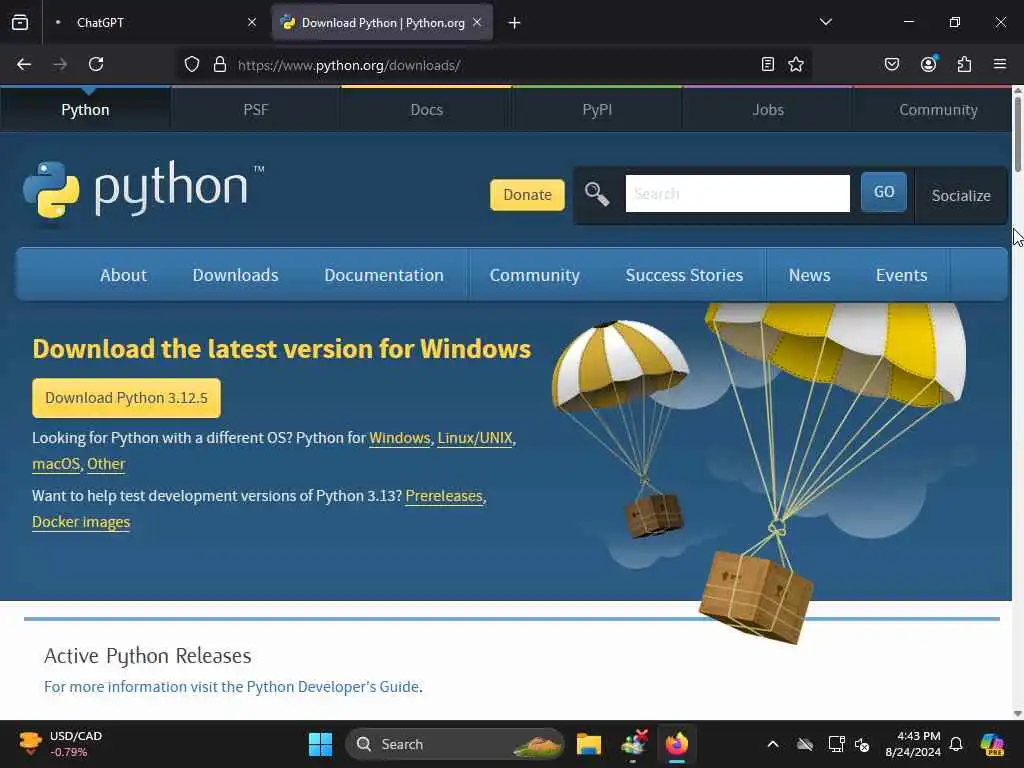The height and width of the screenshot is (768, 1024).
Task: Open Jobs top navigation tab
Action: pos(768,110)
